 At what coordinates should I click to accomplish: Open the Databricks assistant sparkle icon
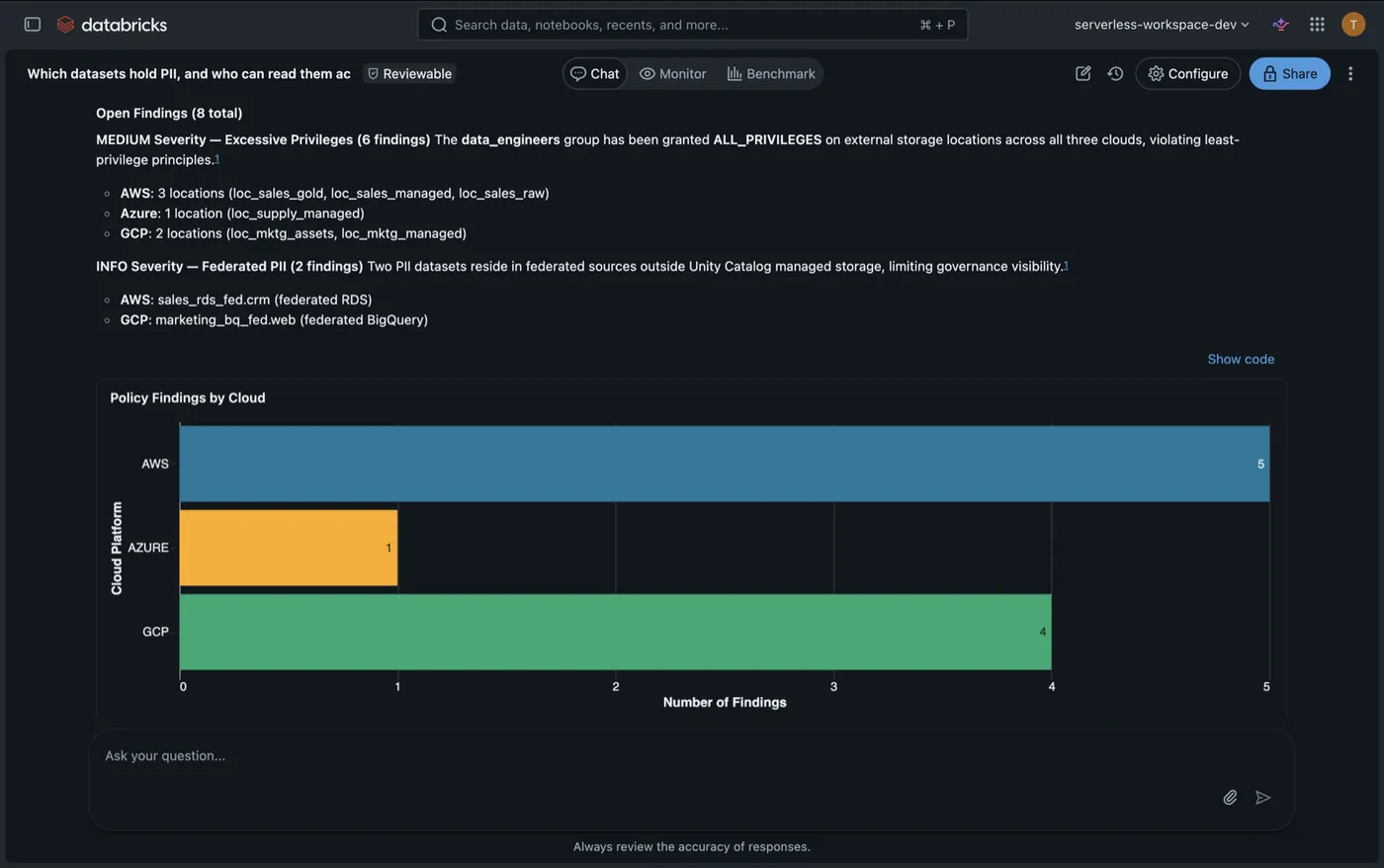pos(1280,24)
